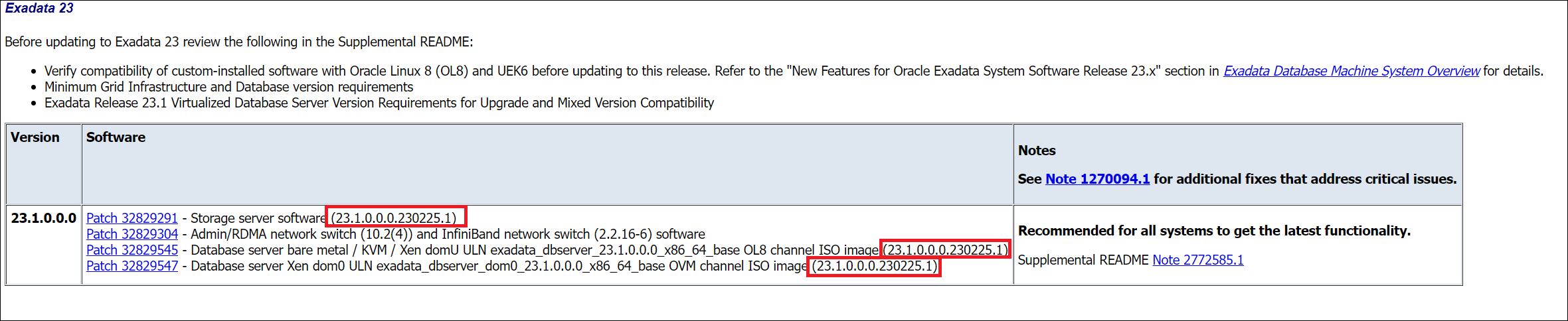Screen dimensions: 1568x321
Task: Select the Version column header
Action: (x=35, y=137)
